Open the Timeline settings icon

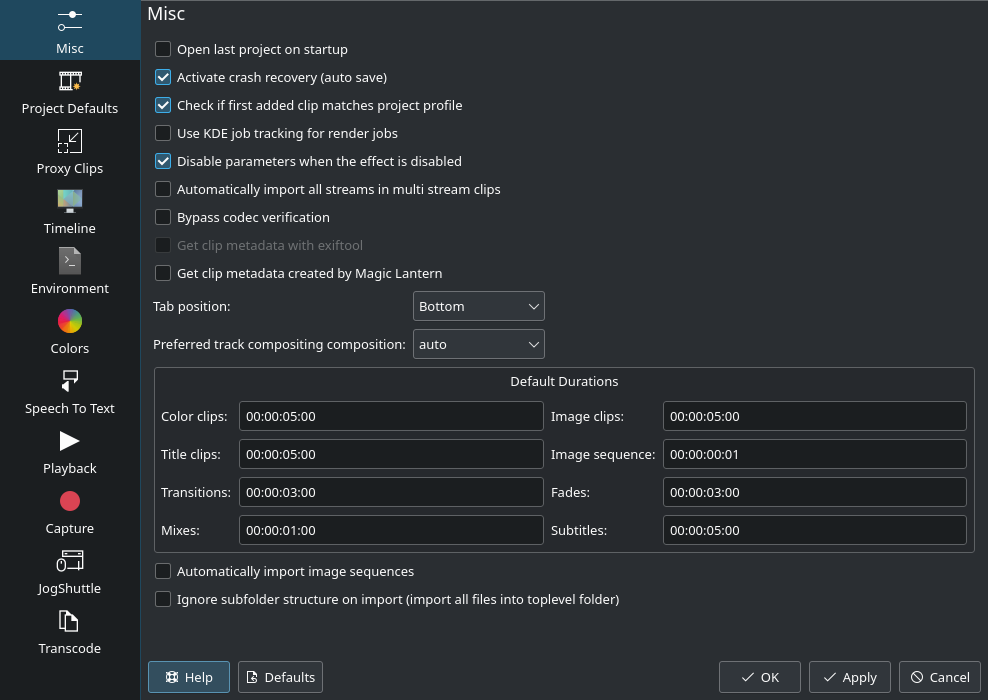click(x=69, y=201)
